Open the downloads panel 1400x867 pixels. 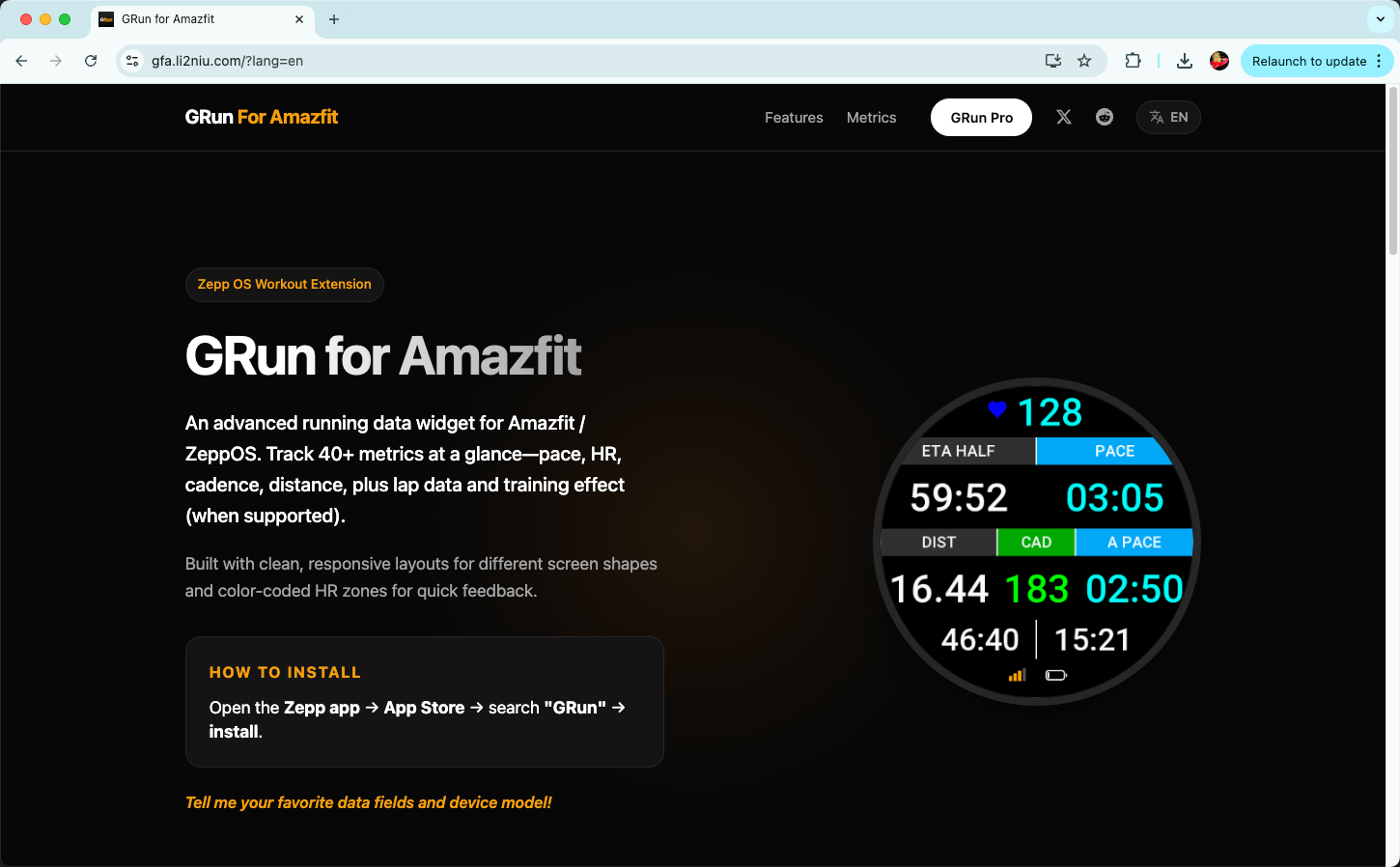[1185, 61]
